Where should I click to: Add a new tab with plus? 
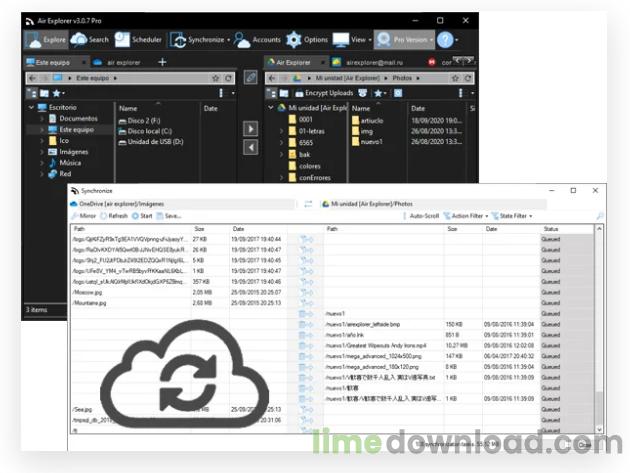coord(162,62)
